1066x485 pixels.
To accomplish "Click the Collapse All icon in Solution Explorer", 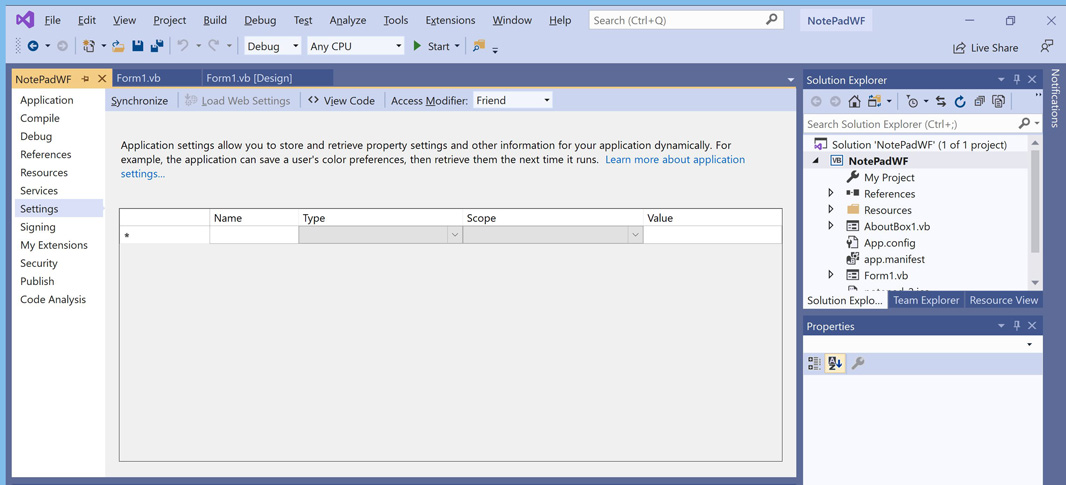I will tap(979, 101).
